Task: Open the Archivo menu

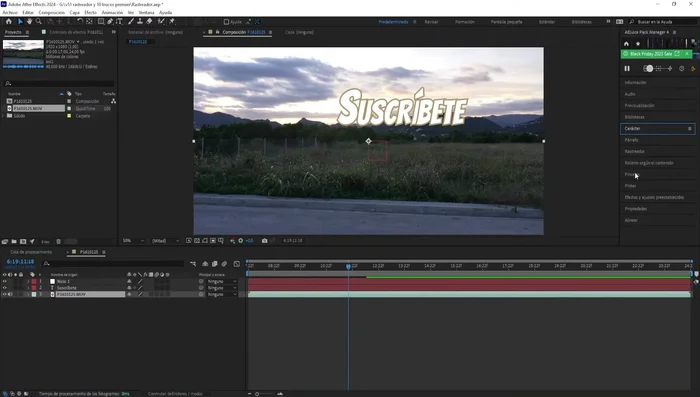Action: (10, 13)
